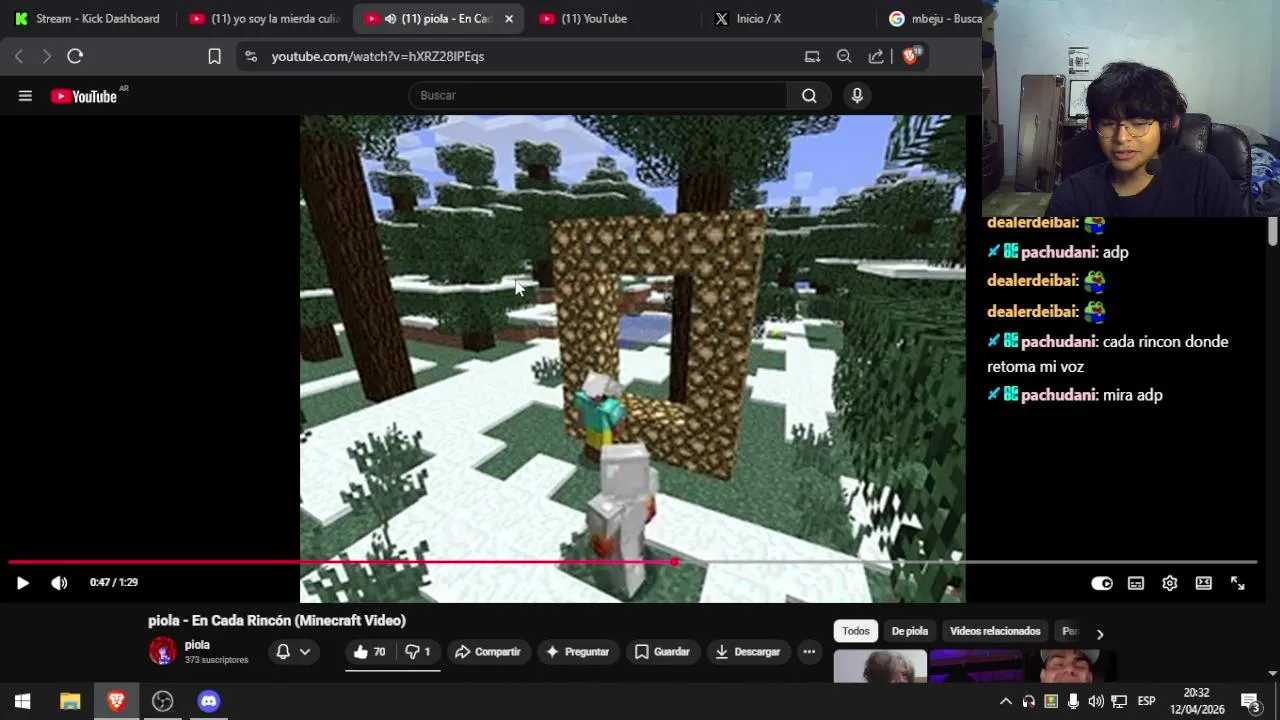The height and width of the screenshot is (720, 1280).
Task: Save video with Guardar button
Action: [662, 651]
